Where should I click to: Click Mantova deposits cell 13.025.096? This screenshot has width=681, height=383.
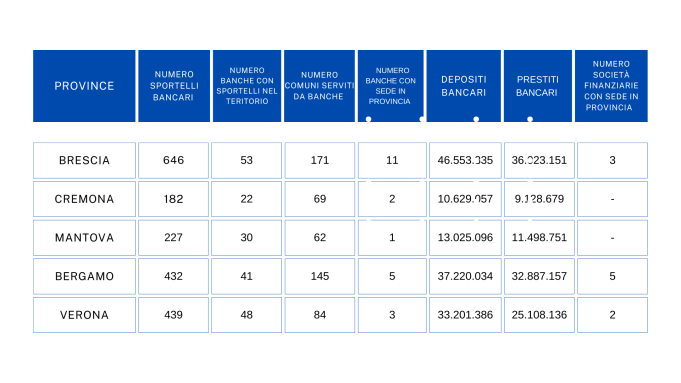point(465,238)
